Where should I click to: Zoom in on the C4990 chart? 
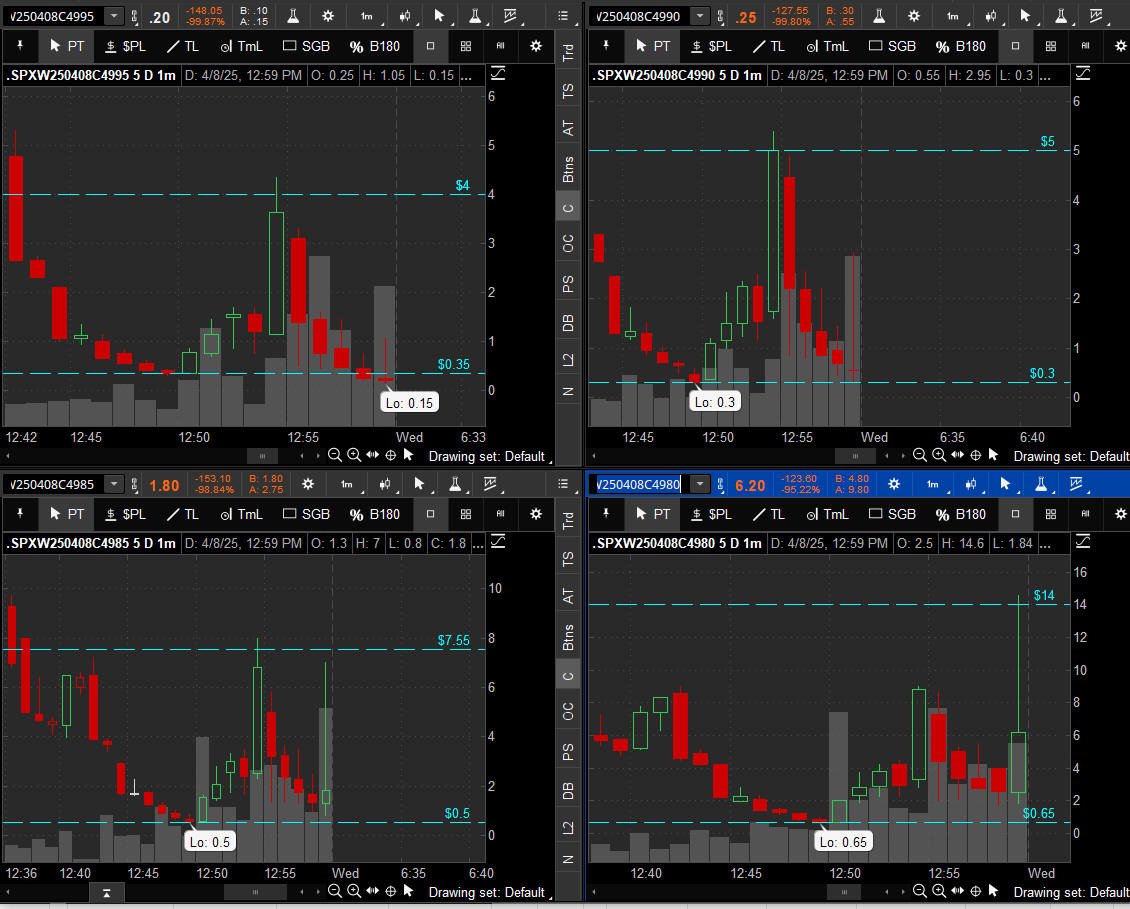tap(939, 455)
